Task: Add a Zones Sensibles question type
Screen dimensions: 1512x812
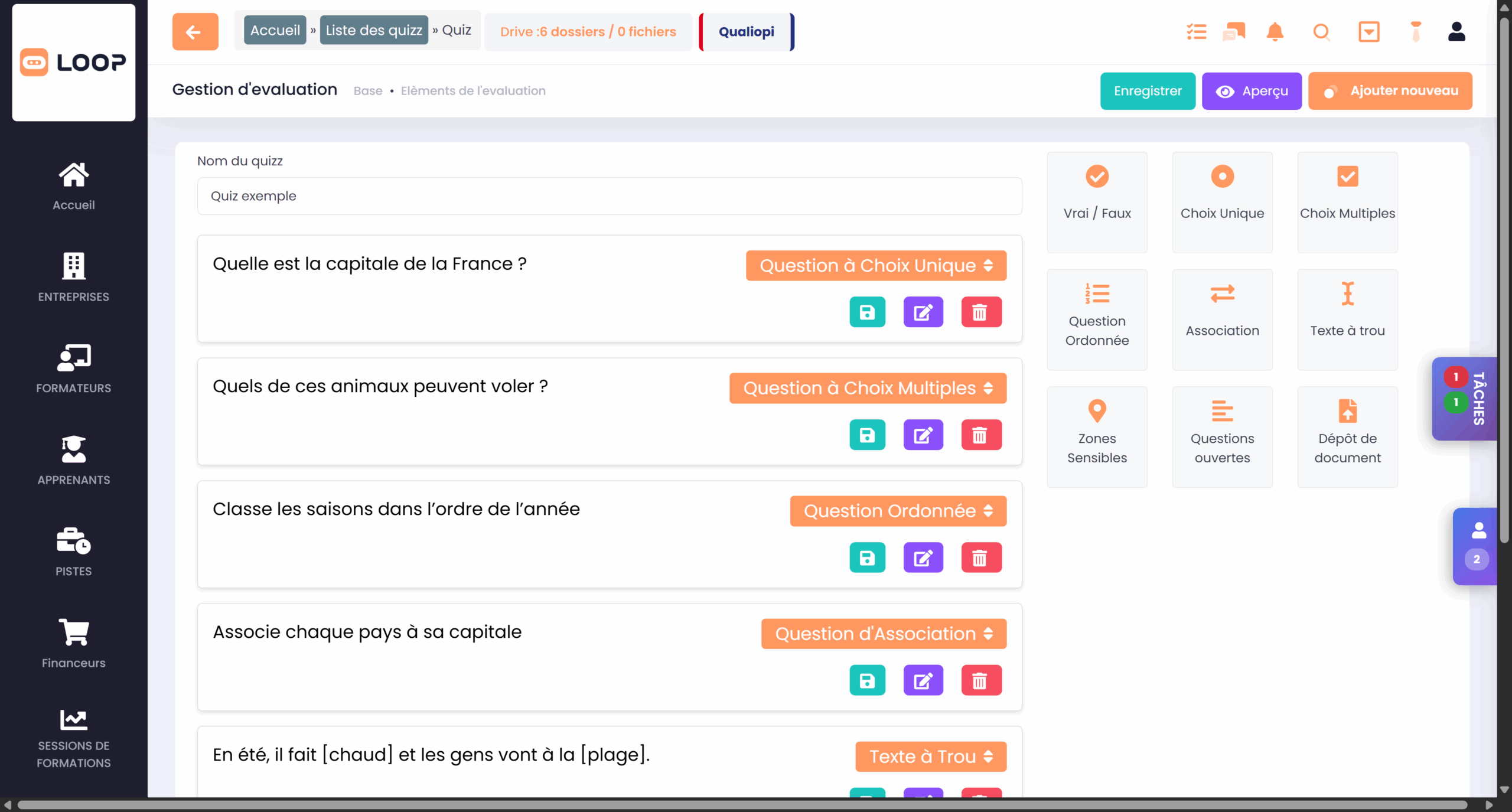Action: coord(1097,437)
